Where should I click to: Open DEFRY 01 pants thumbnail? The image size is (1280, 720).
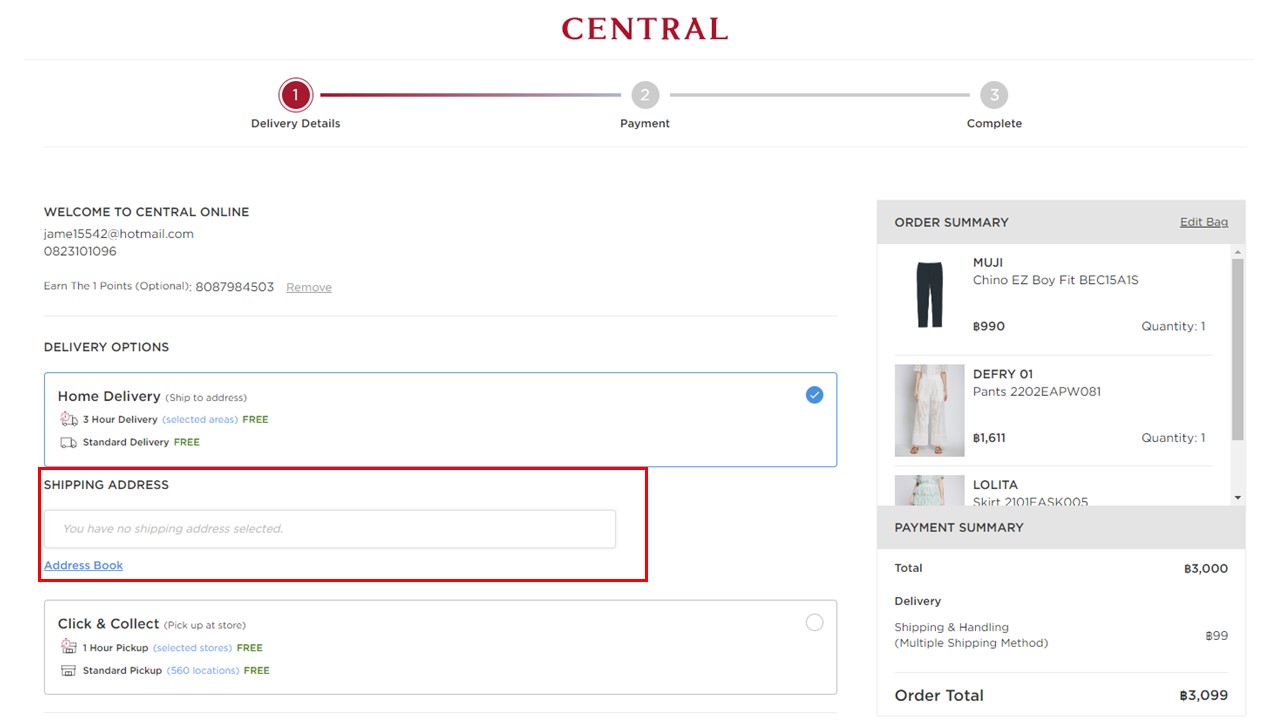929,410
